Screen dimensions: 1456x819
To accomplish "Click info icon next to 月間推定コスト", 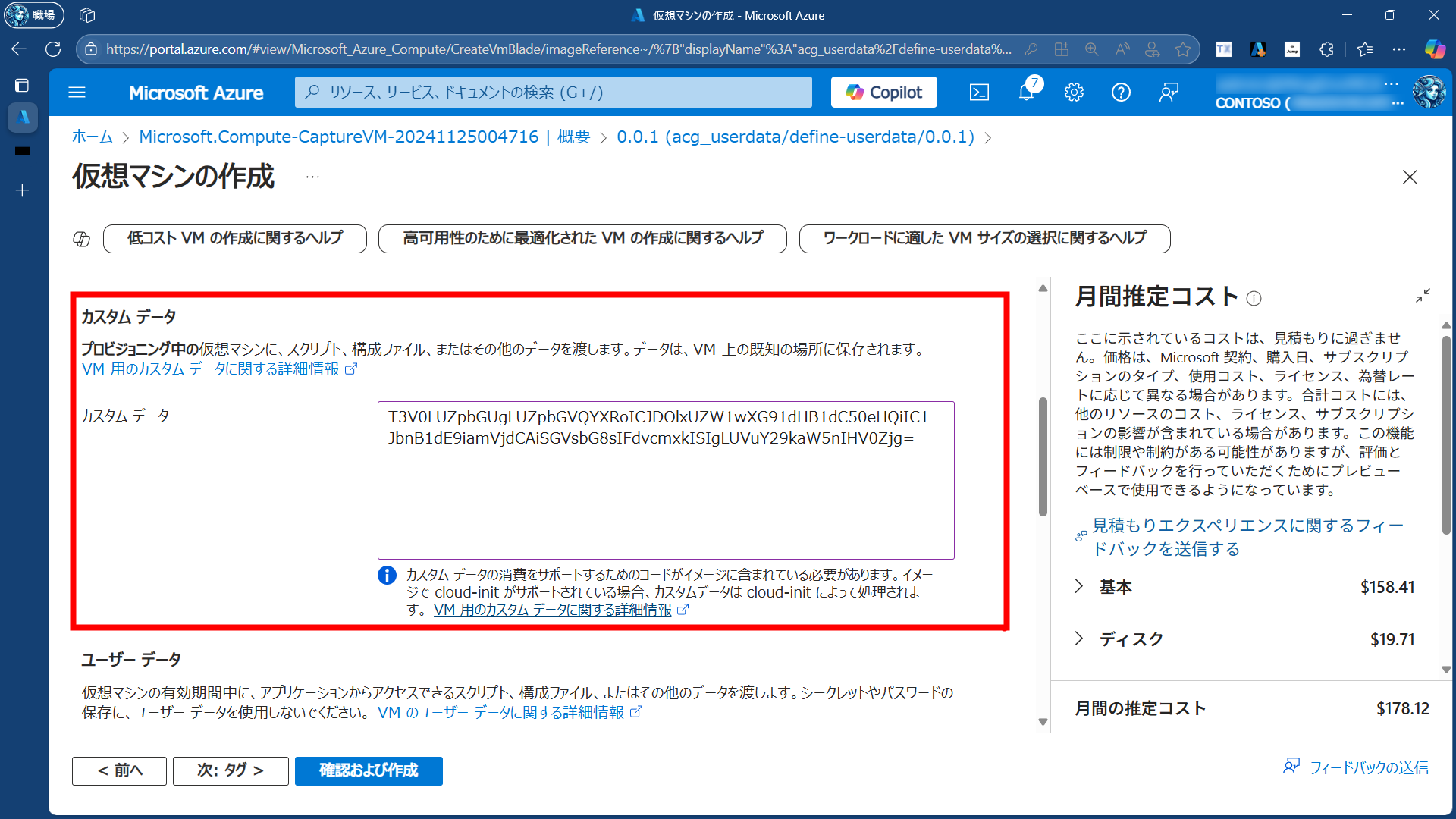I will [x=1254, y=298].
